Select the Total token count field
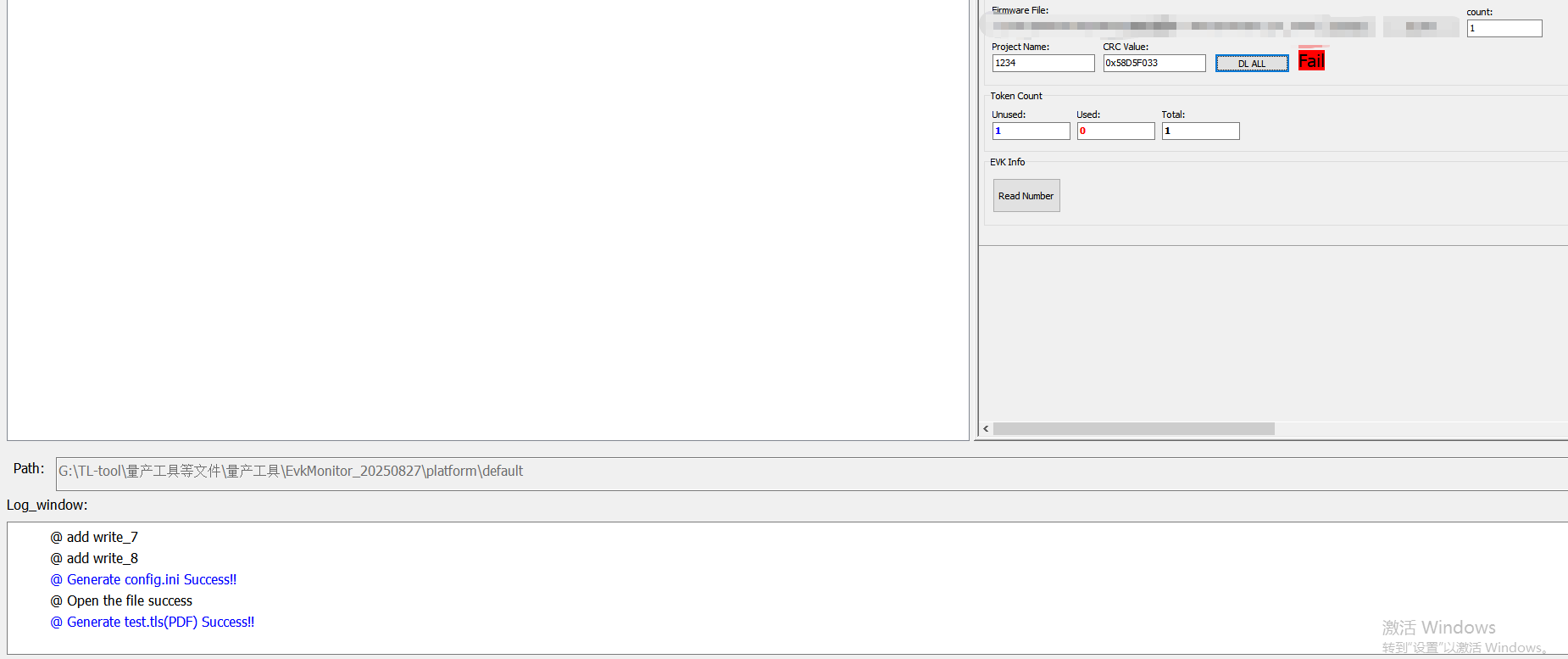The height and width of the screenshot is (659, 1568). coord(1200,131)
